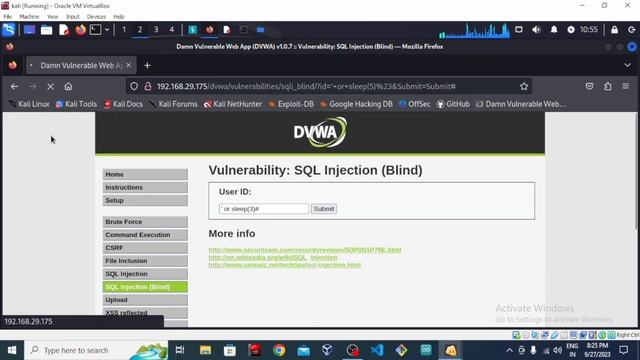Open Chrome from the Windows taskbar
640x360 pixels.
(279, 350)
